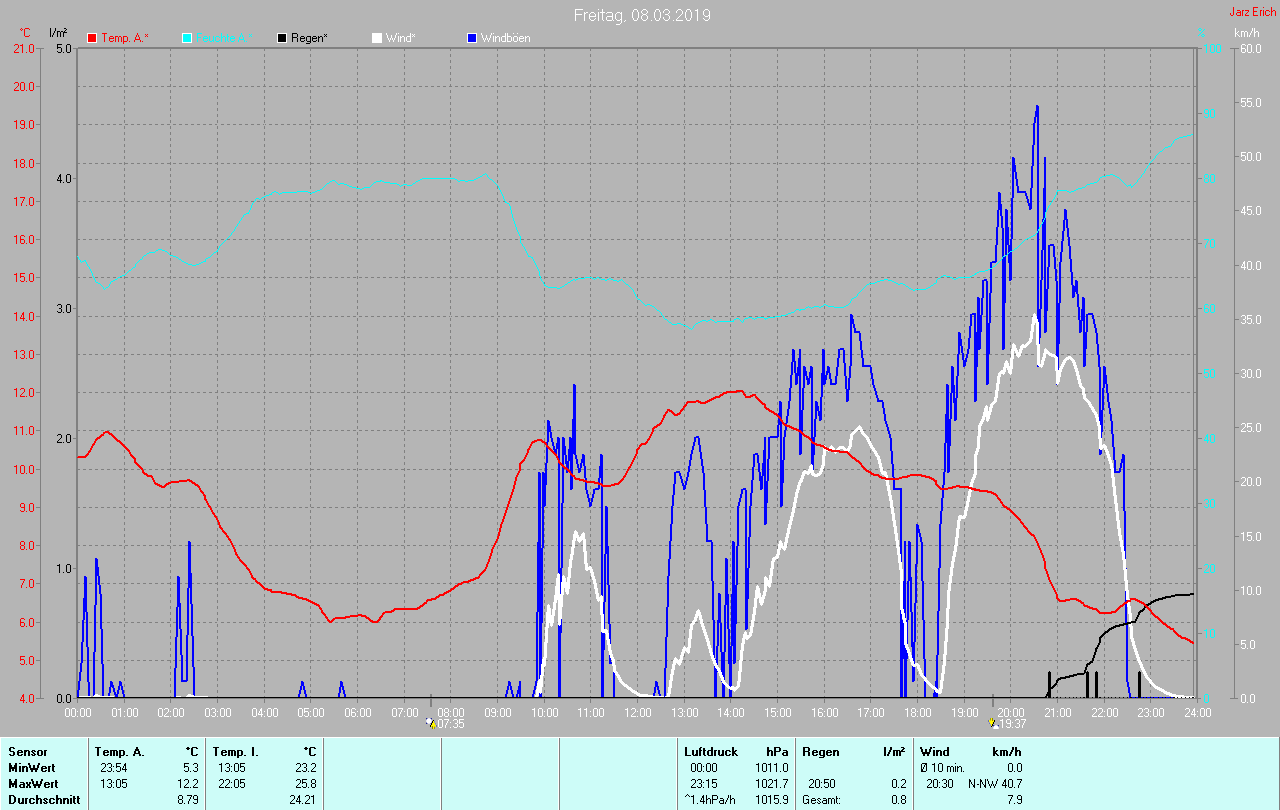Click the outdoor maximum value '12.2'
This screenshot has height=810, width=1280.
187,784
